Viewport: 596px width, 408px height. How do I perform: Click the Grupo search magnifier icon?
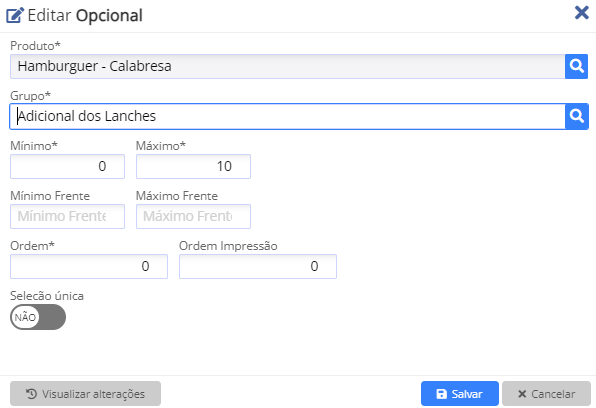[x=576, y=116]
